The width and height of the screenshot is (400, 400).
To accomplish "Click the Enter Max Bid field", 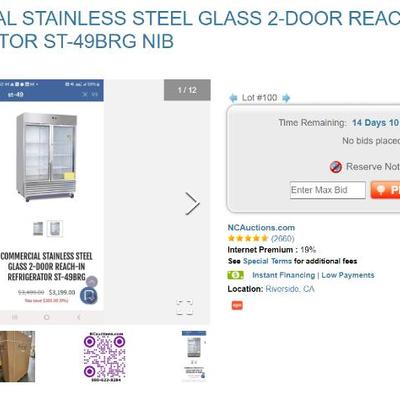I will (328, 190).
